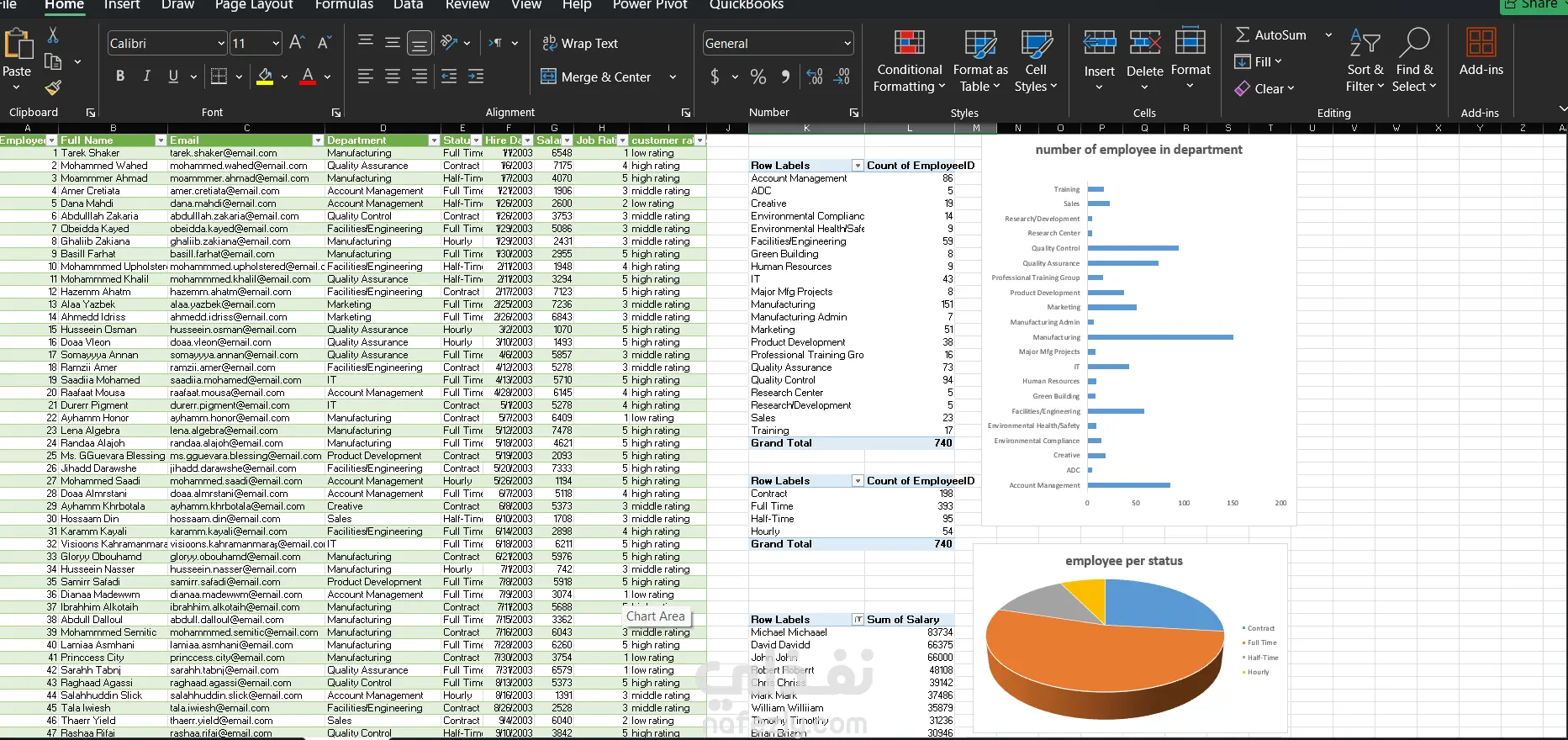Toggle Bold formatting
The image size is (1568, 740).
click(120, 77)
